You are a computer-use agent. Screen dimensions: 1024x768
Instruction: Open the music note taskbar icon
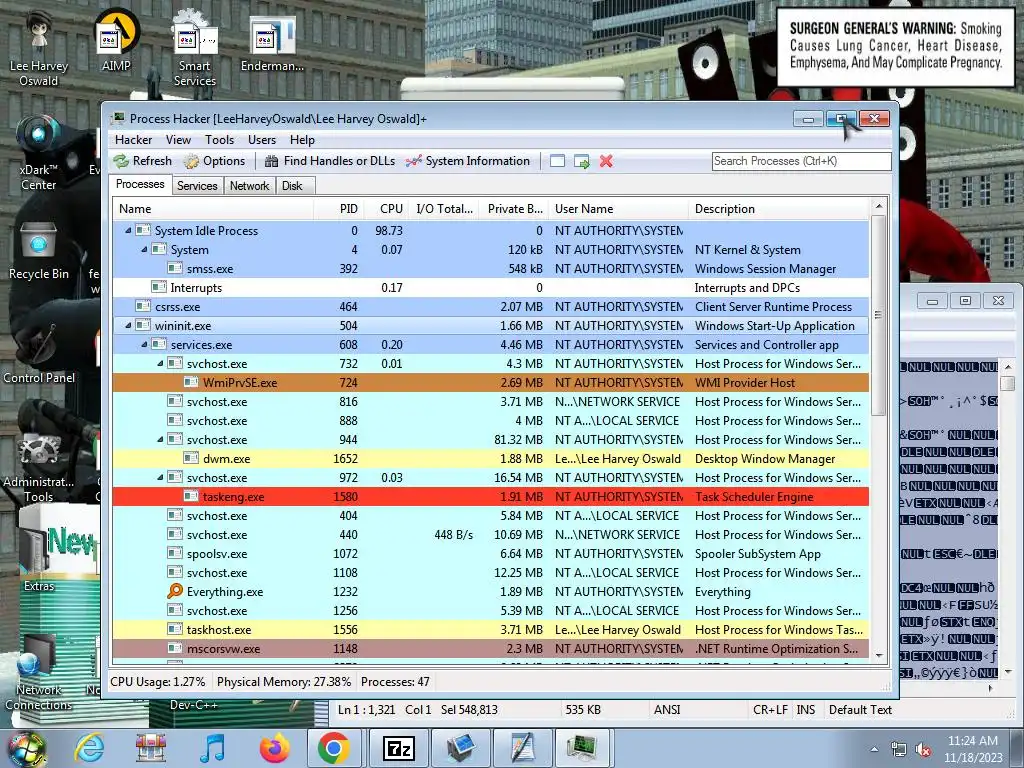point(212,748)
